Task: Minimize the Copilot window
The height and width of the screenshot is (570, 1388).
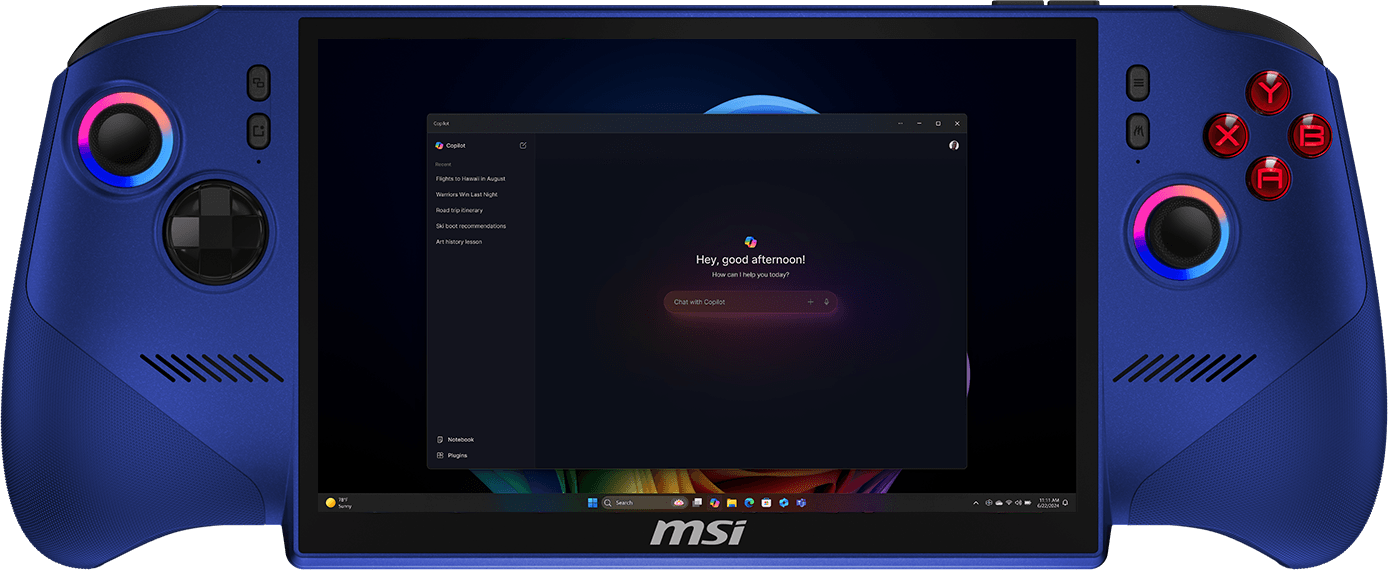Action: click(919, 123)
